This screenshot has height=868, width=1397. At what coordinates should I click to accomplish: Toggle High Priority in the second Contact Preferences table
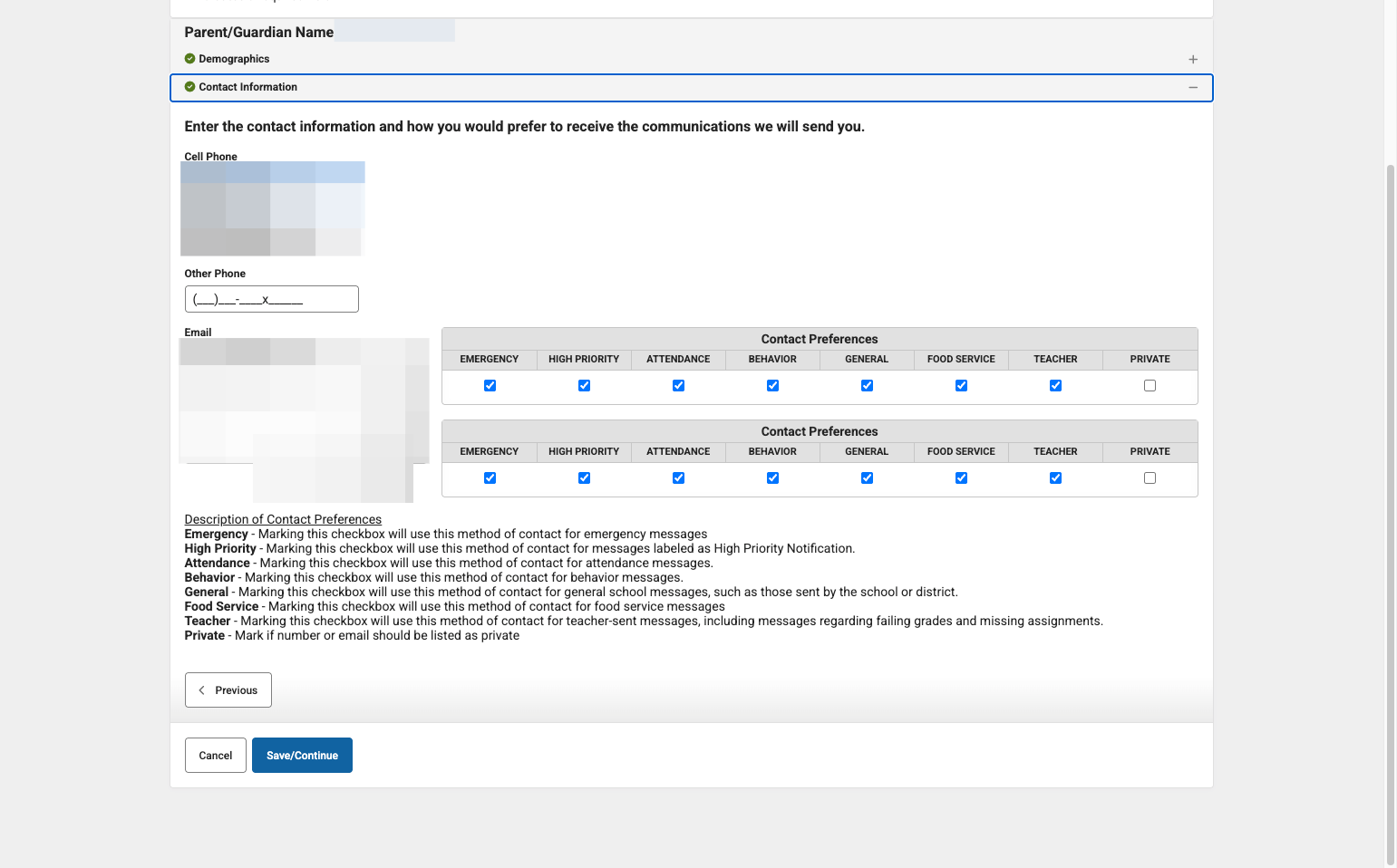coord(584,478)
